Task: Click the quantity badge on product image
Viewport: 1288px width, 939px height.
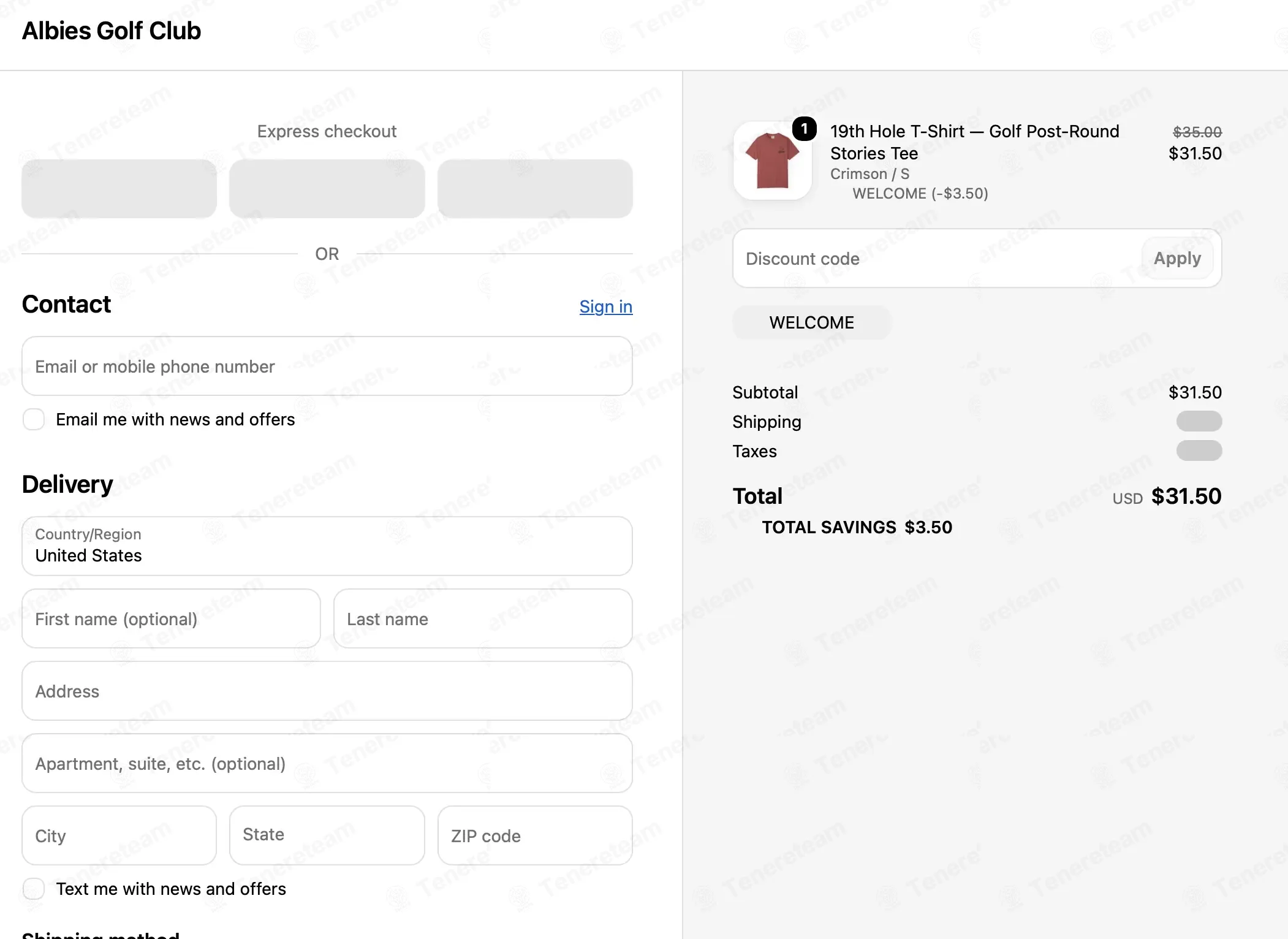Action: pyautogui.click(x=804, y=129)
